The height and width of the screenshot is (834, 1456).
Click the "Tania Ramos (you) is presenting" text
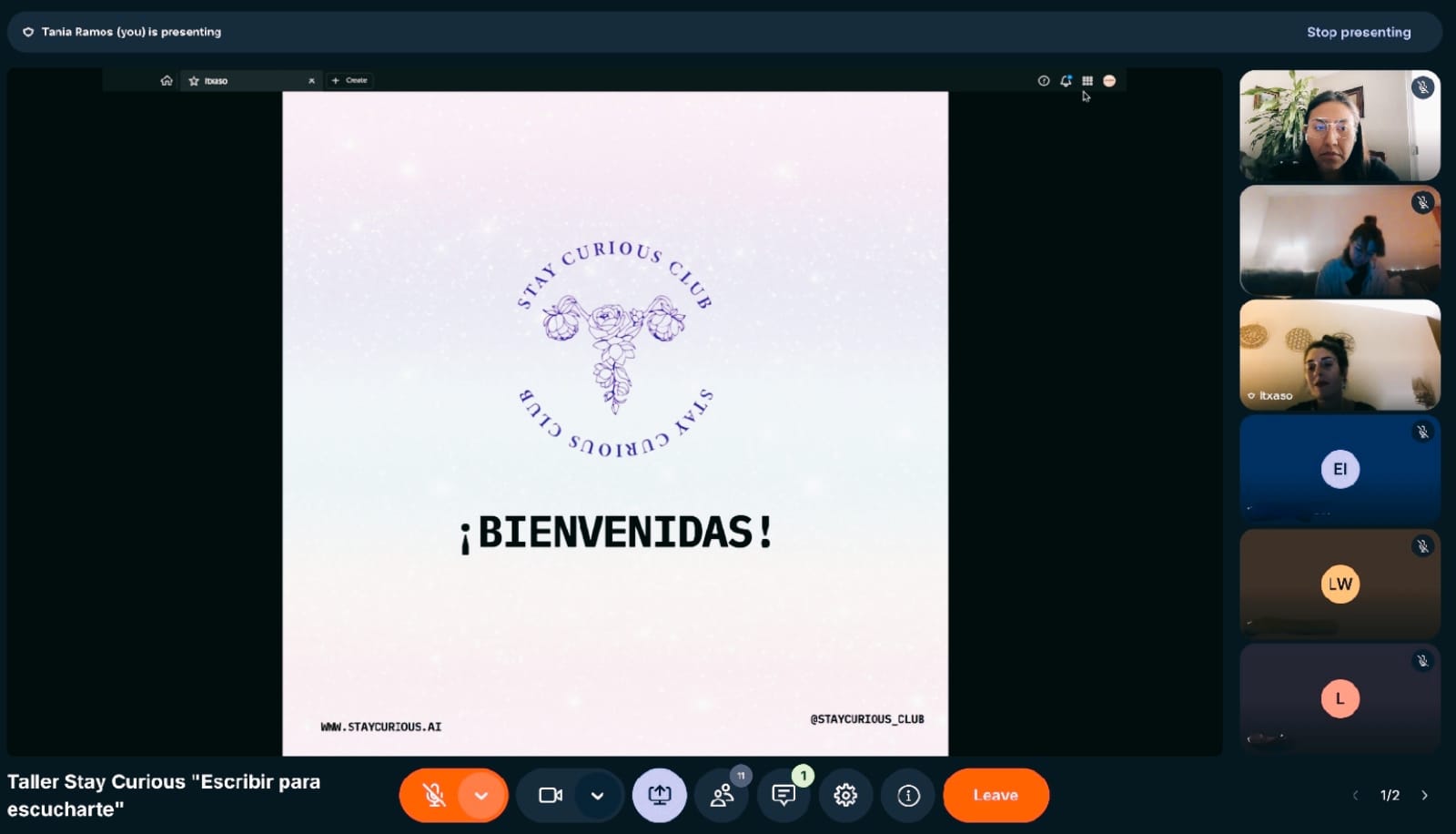131,32
